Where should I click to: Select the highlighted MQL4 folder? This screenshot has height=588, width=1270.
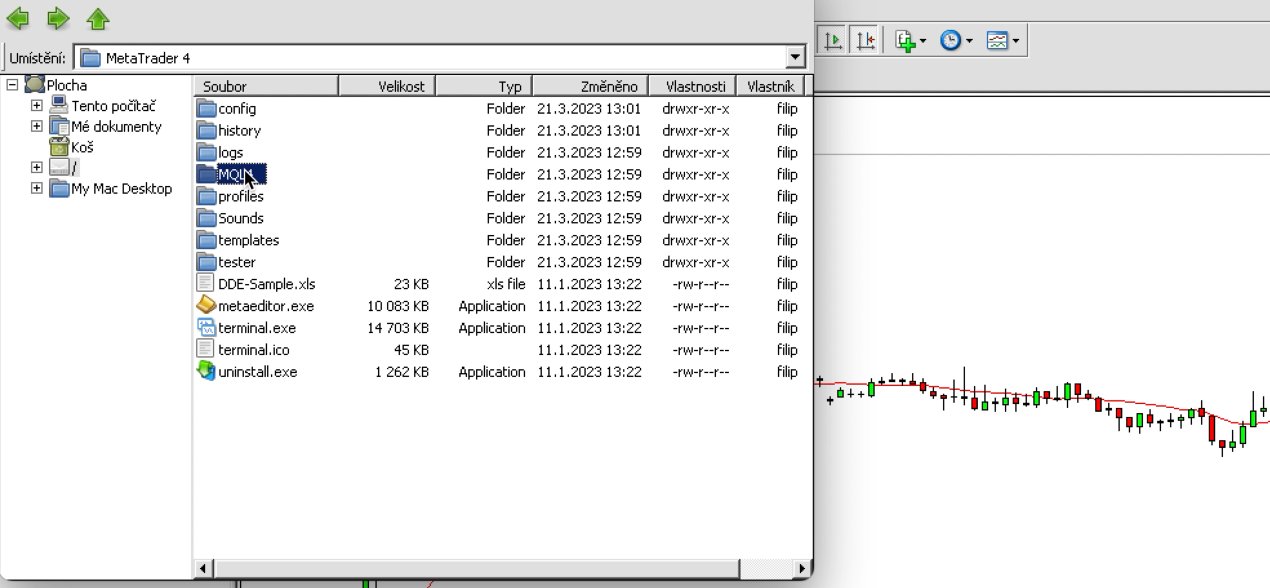pyautogui.click(x=232, y=174)
